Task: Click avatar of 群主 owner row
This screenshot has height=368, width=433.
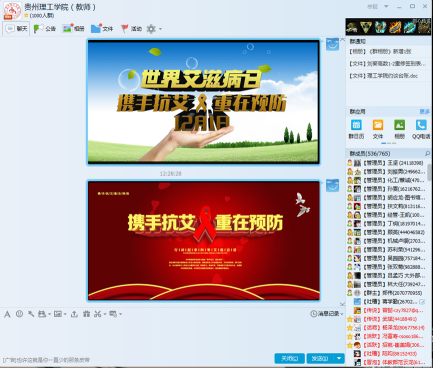Action: click(357, 293)
